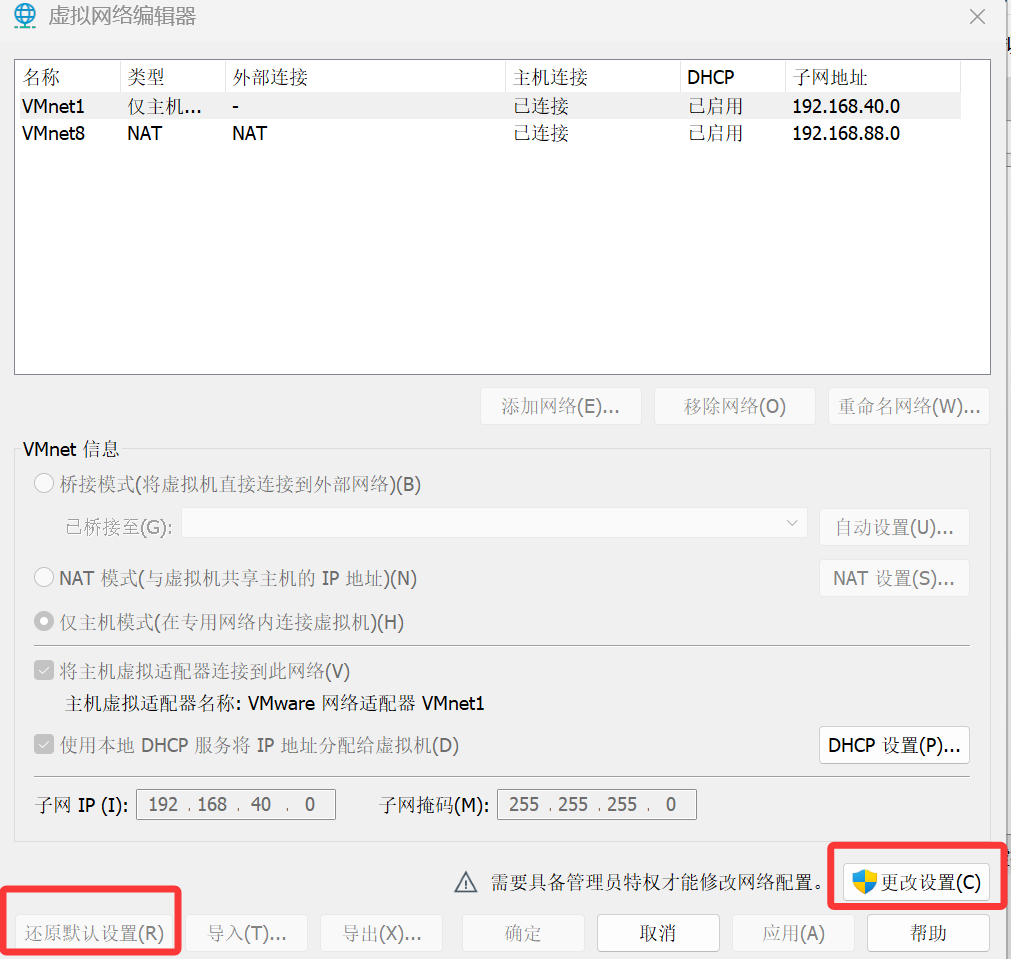Select bridged mode (桥接模式) radio button
Image resolution: width=1011 pixels, height=959 pixels.
(x=44, y=483)
